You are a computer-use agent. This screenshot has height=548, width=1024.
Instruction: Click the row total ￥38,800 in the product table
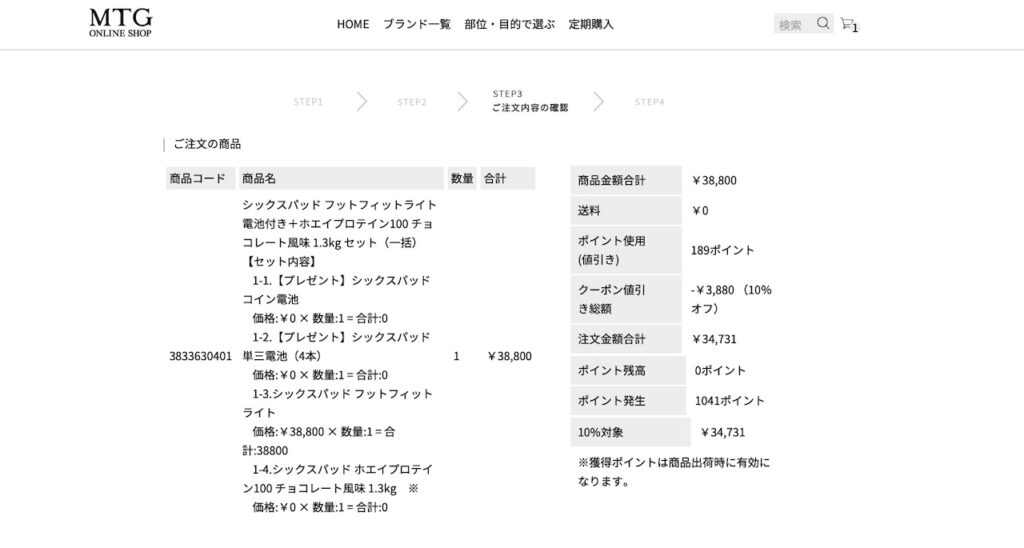(509, 357)
